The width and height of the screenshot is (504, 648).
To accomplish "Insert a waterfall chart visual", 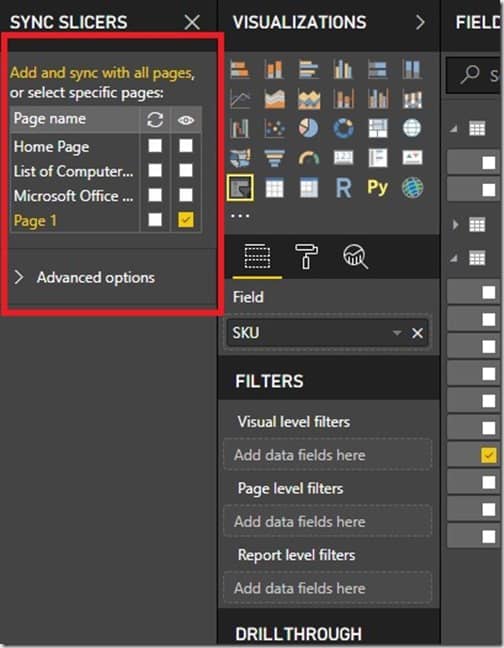I will [240, 129].
